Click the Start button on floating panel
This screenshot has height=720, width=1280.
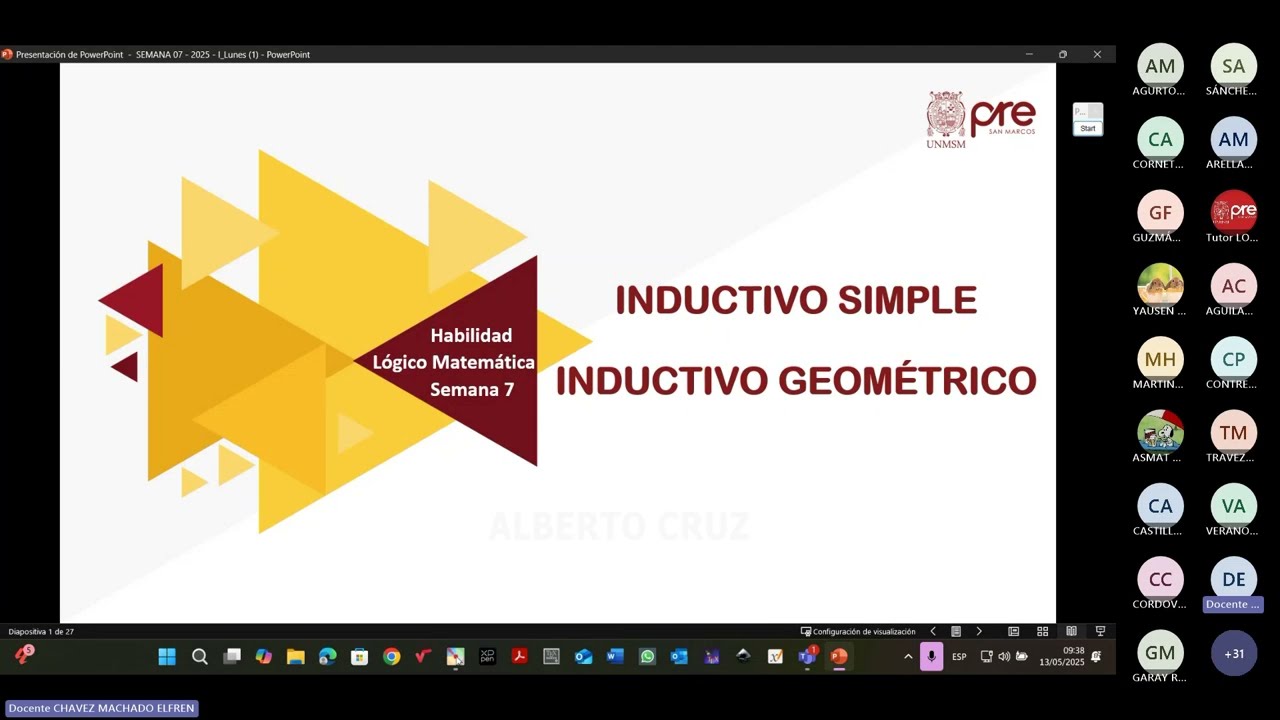(x=1088, y=128)
